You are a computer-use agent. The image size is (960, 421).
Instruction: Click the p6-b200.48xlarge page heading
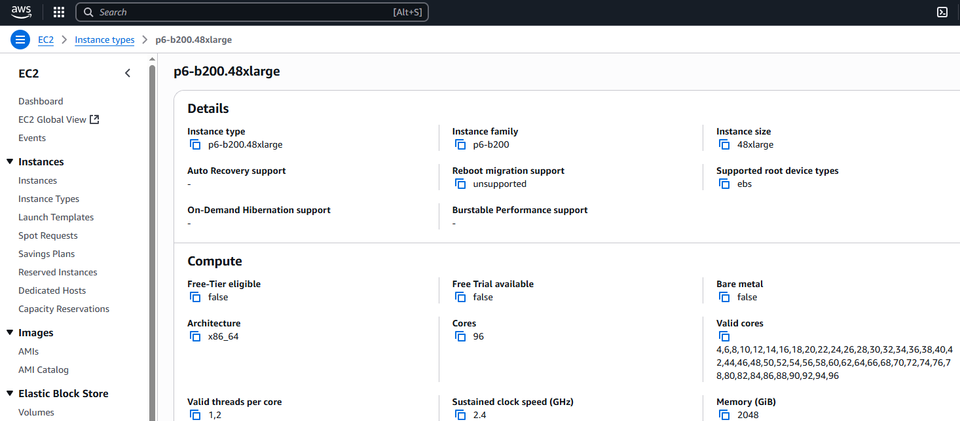[227, 72]
